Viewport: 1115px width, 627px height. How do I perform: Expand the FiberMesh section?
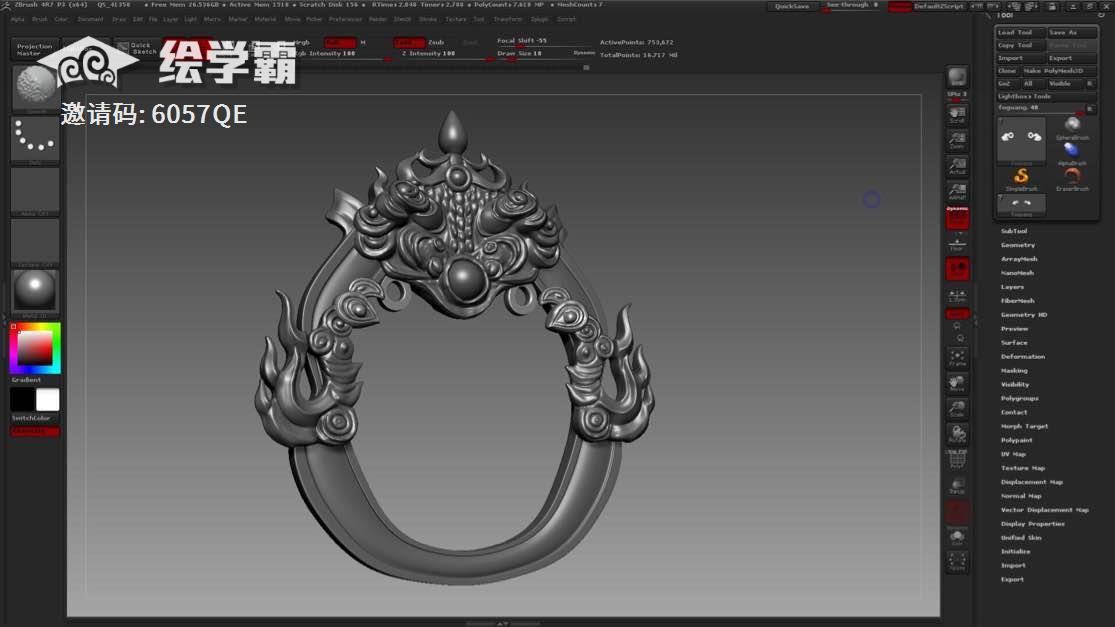point(1018,301)
